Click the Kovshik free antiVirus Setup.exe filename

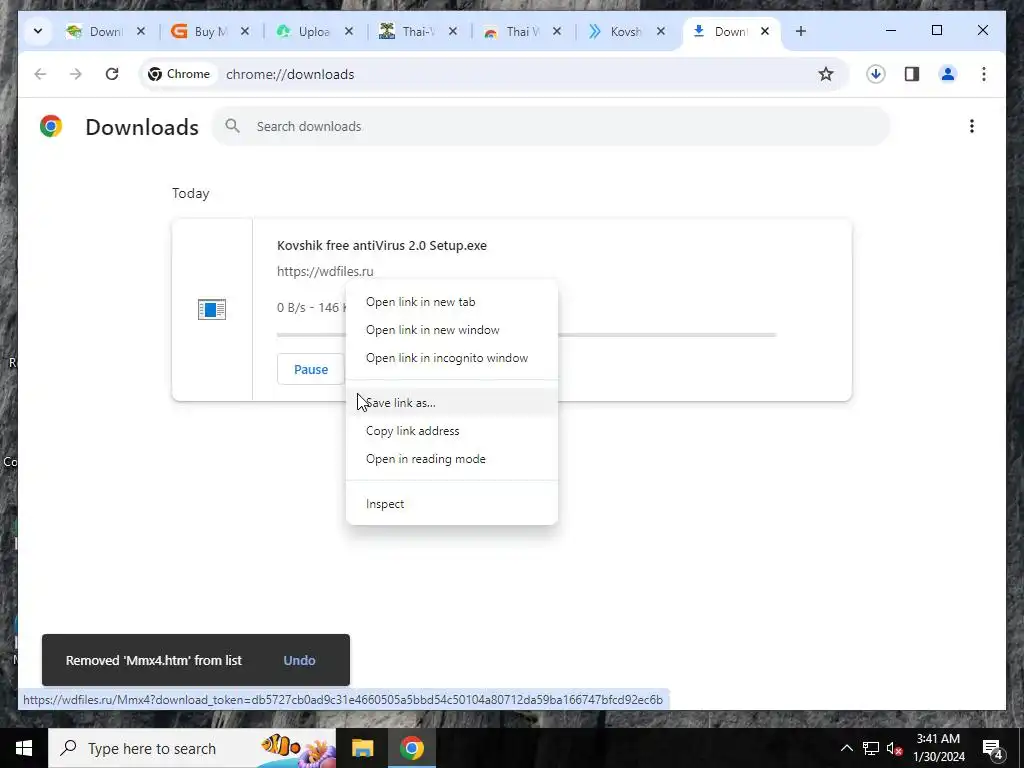(x=381, y=246)
